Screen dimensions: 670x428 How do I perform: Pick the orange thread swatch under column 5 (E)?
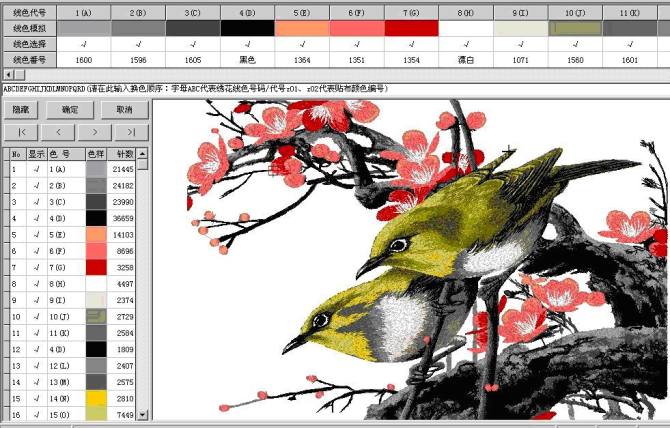click(x=302, y=28)
